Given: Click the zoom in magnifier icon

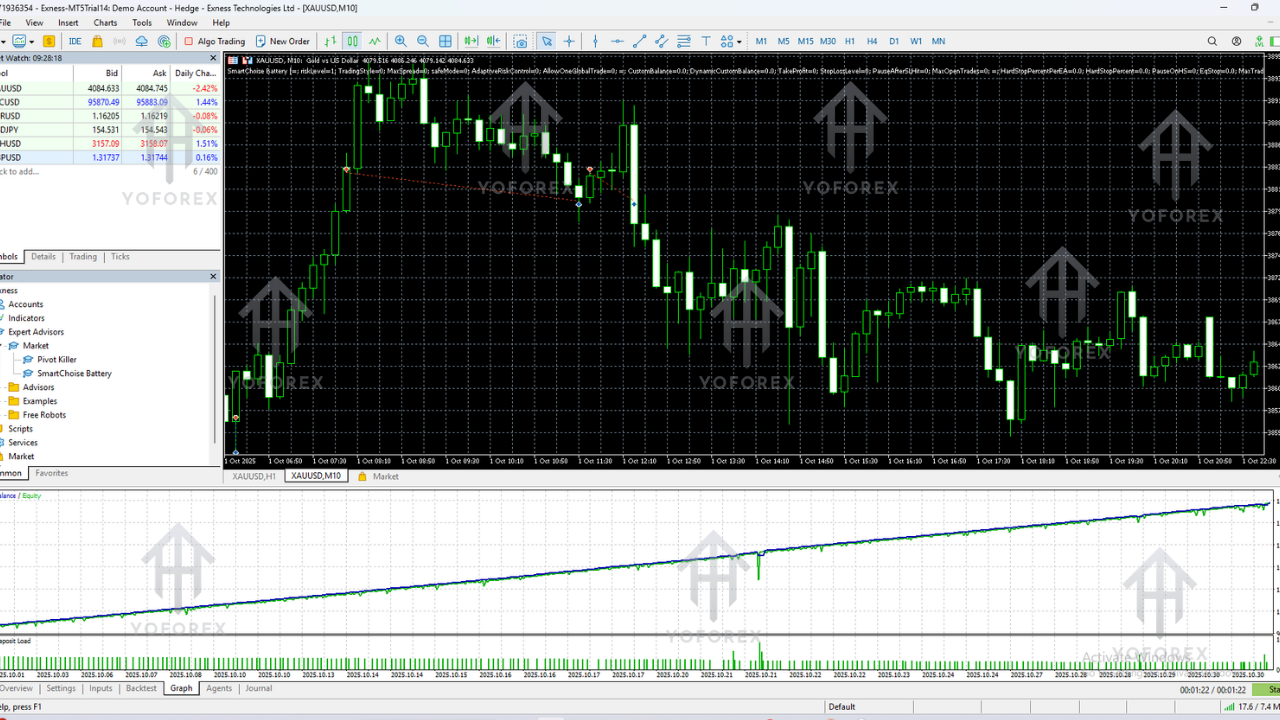Looking at the screenshot, I should pyautogui.click(x=401, y=41).
